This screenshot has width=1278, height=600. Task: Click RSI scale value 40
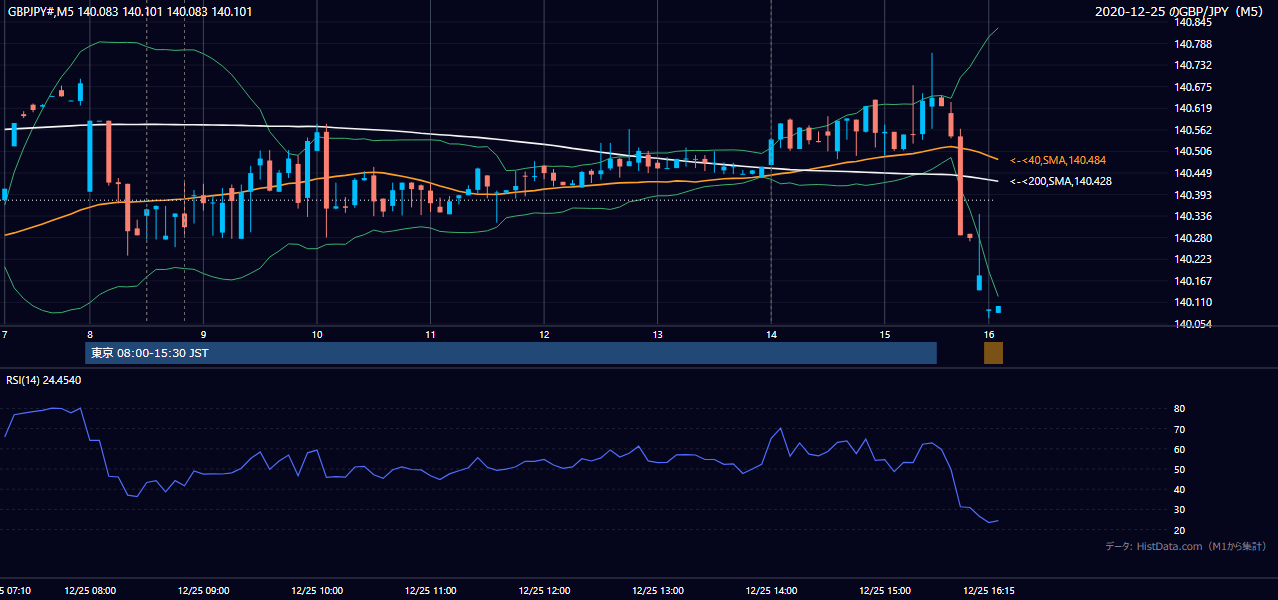(x=1180, y=489)
